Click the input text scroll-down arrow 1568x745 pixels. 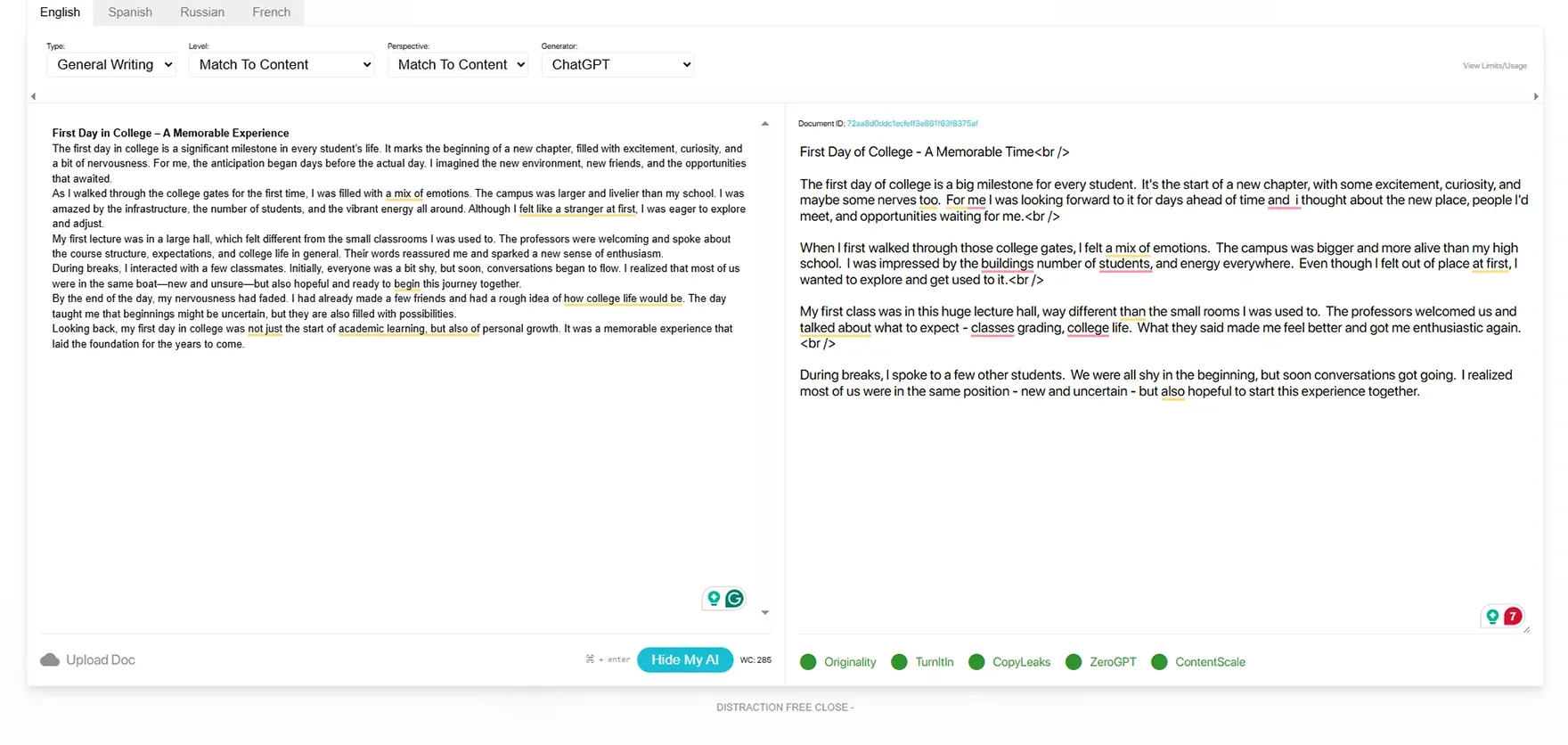[x=765, y=612]
